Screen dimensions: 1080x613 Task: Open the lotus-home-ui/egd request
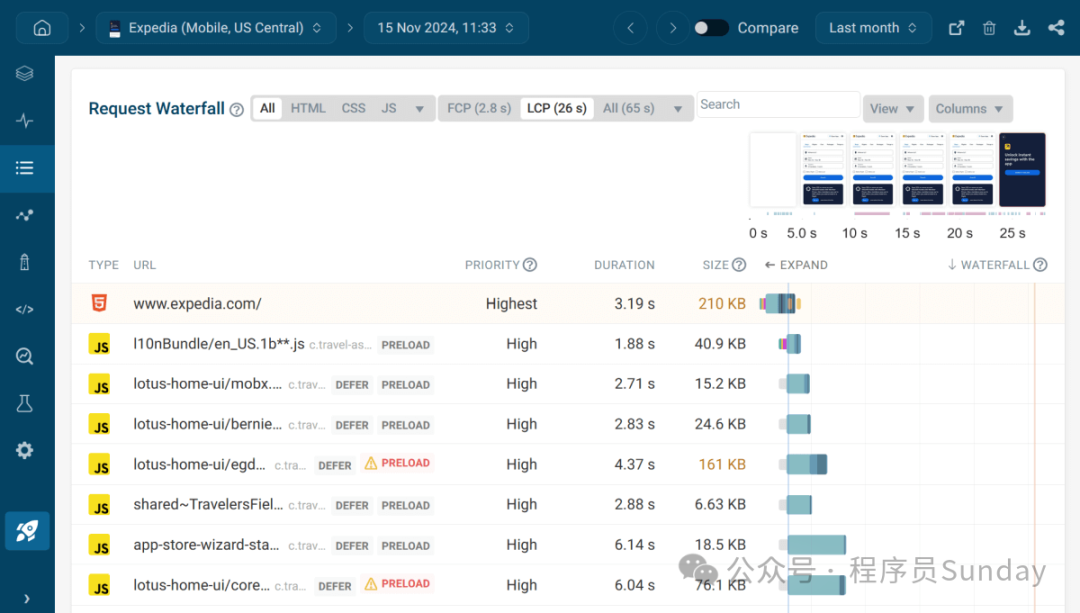(199, 464)
